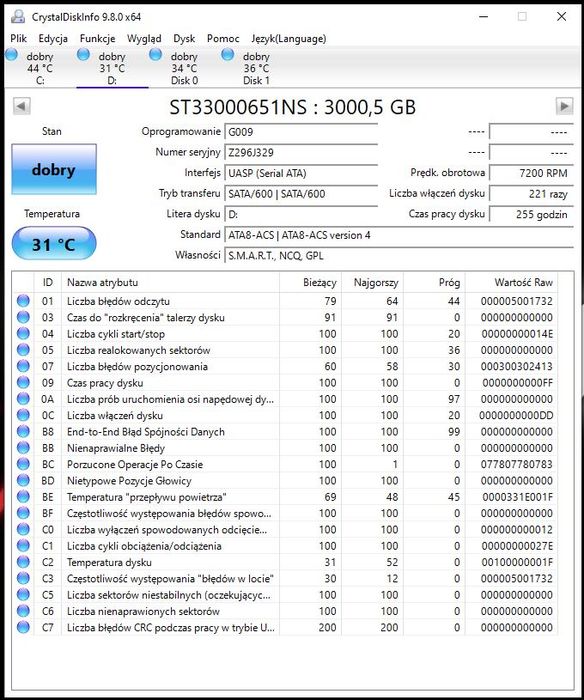Click blue status orb of Disk 0

pyautogui.click(x=155, y=55)
